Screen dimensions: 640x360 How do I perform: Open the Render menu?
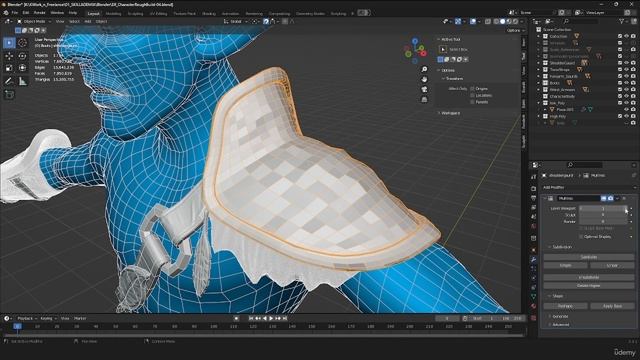(40, 13)
